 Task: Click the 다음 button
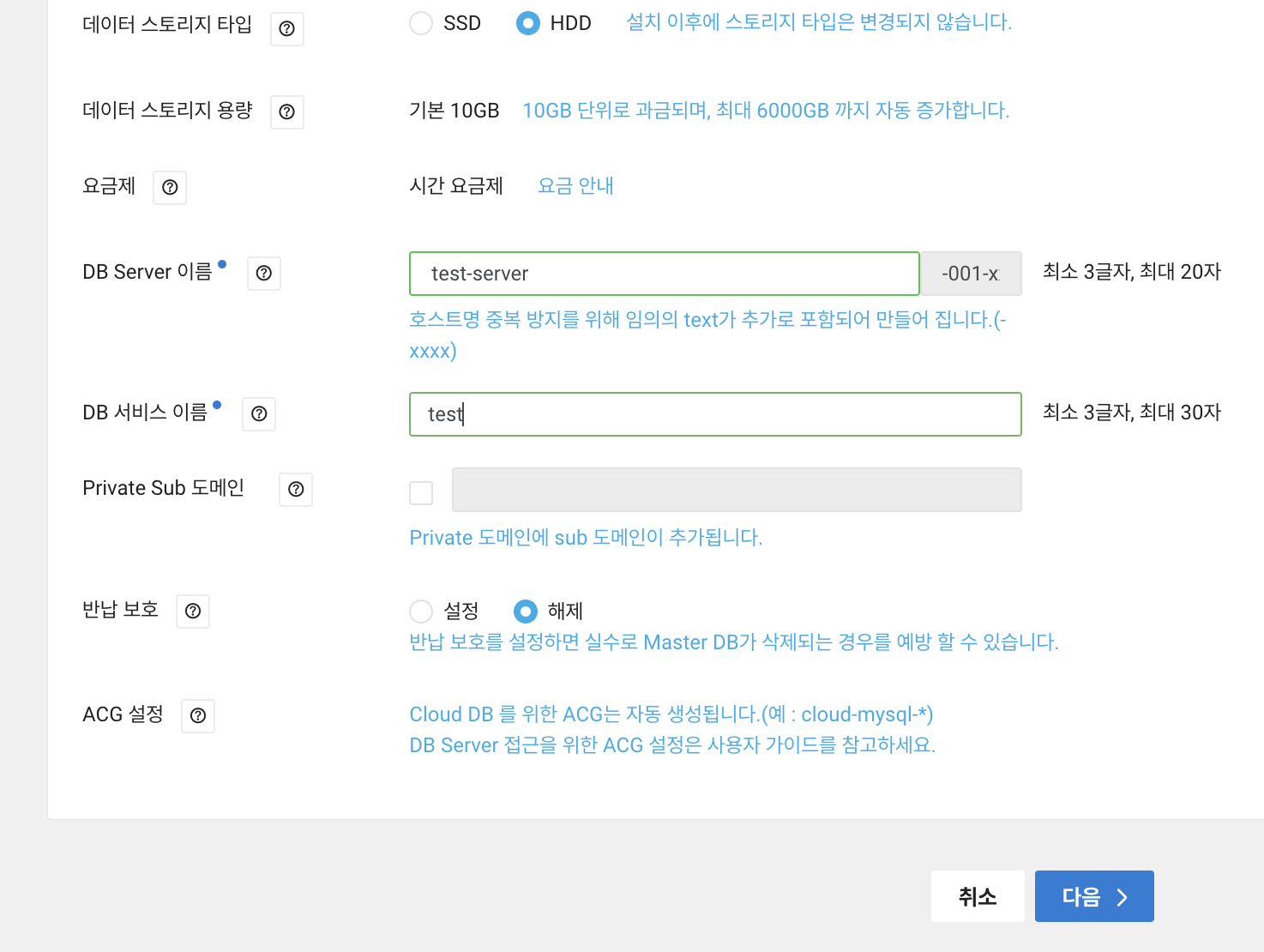[x=1094, y=896]
